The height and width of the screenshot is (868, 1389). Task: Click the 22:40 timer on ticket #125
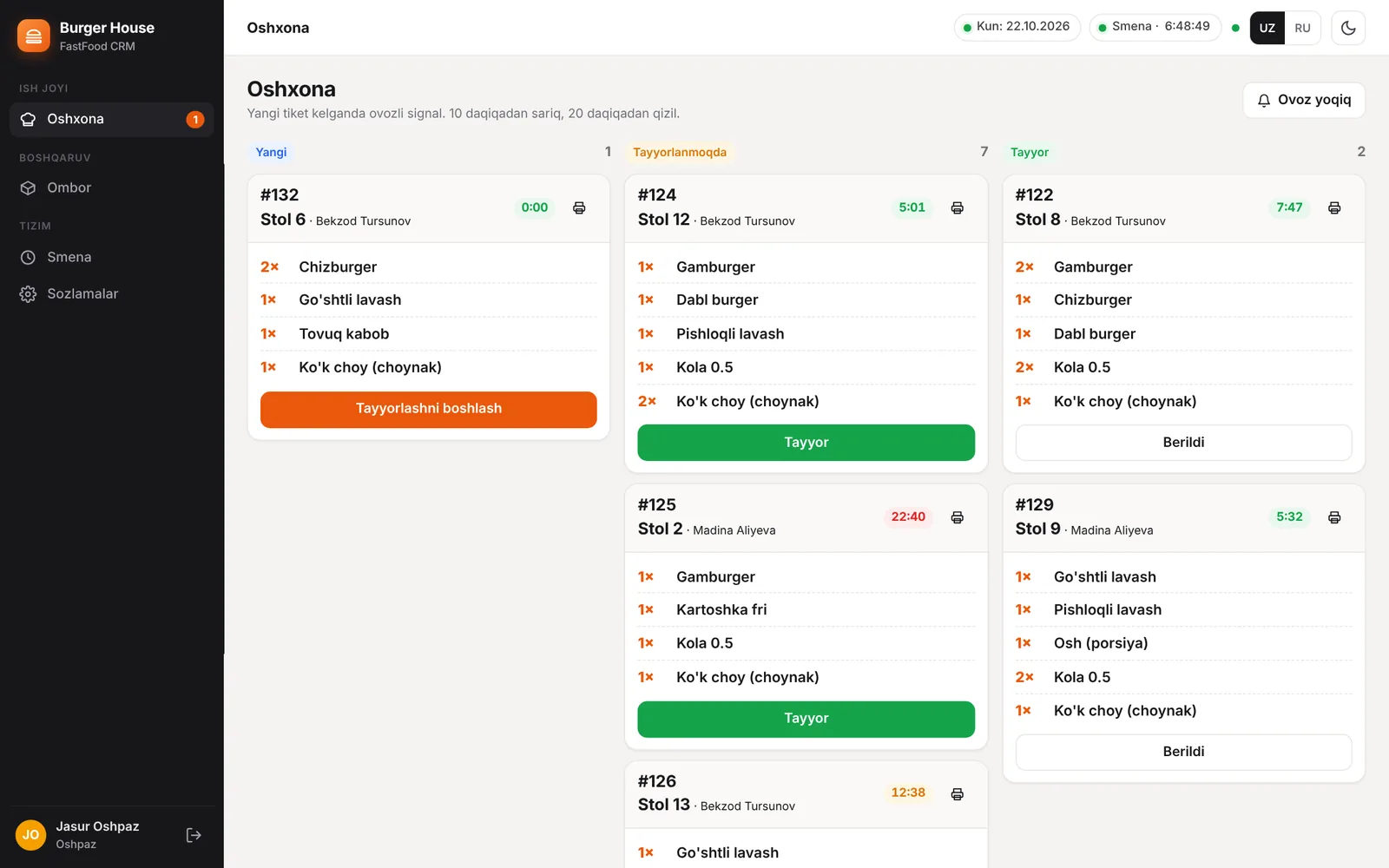point(908,517)
